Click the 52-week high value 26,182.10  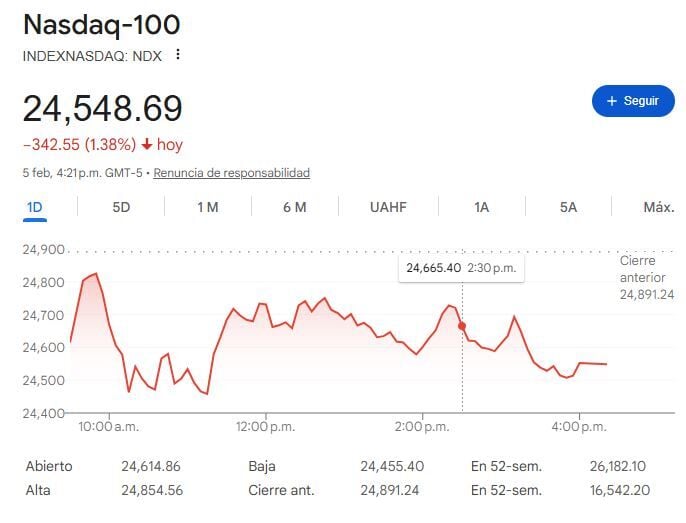tap(620, 466)
